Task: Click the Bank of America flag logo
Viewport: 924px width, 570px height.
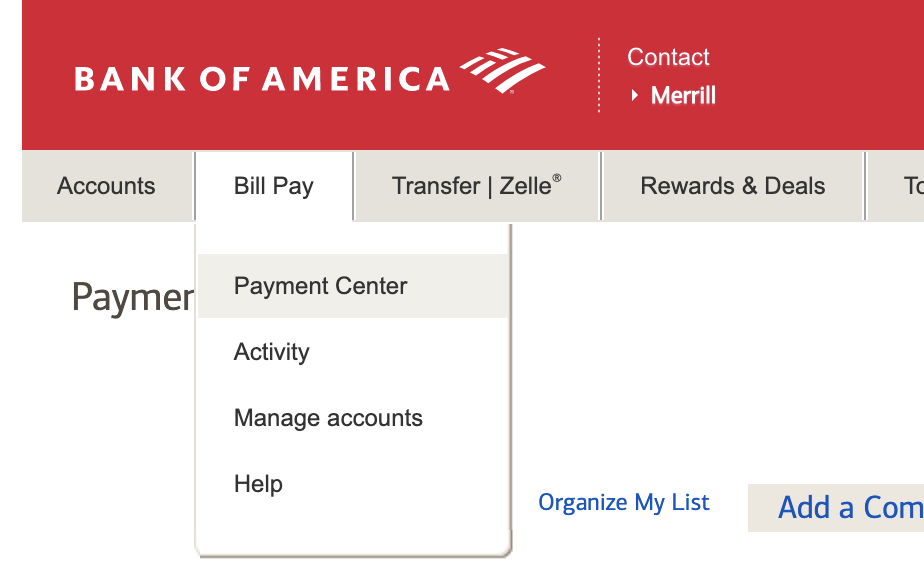Action: [502, 70]
